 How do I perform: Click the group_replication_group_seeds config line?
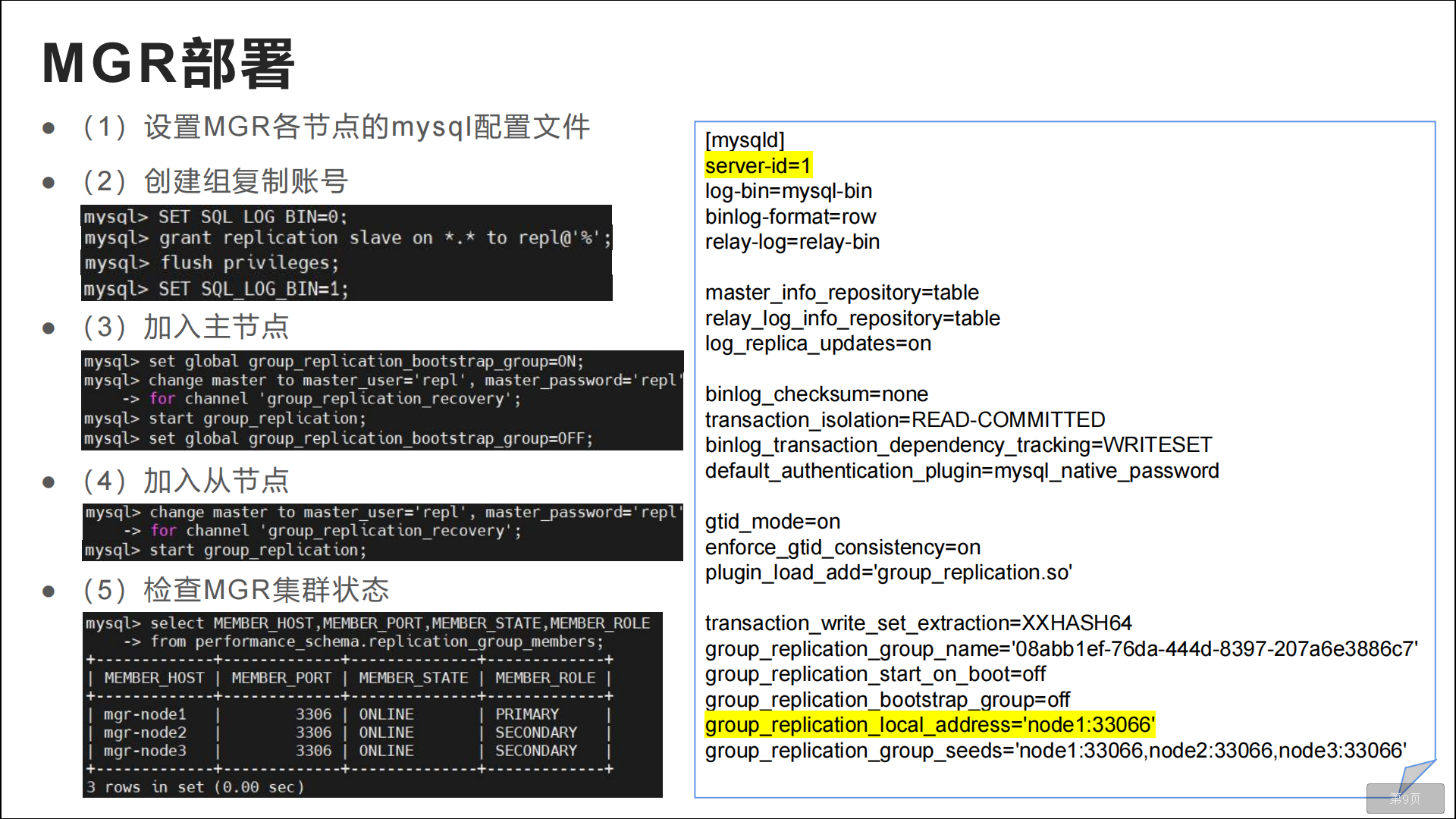pyautogui.click(x=1055, y=751)
